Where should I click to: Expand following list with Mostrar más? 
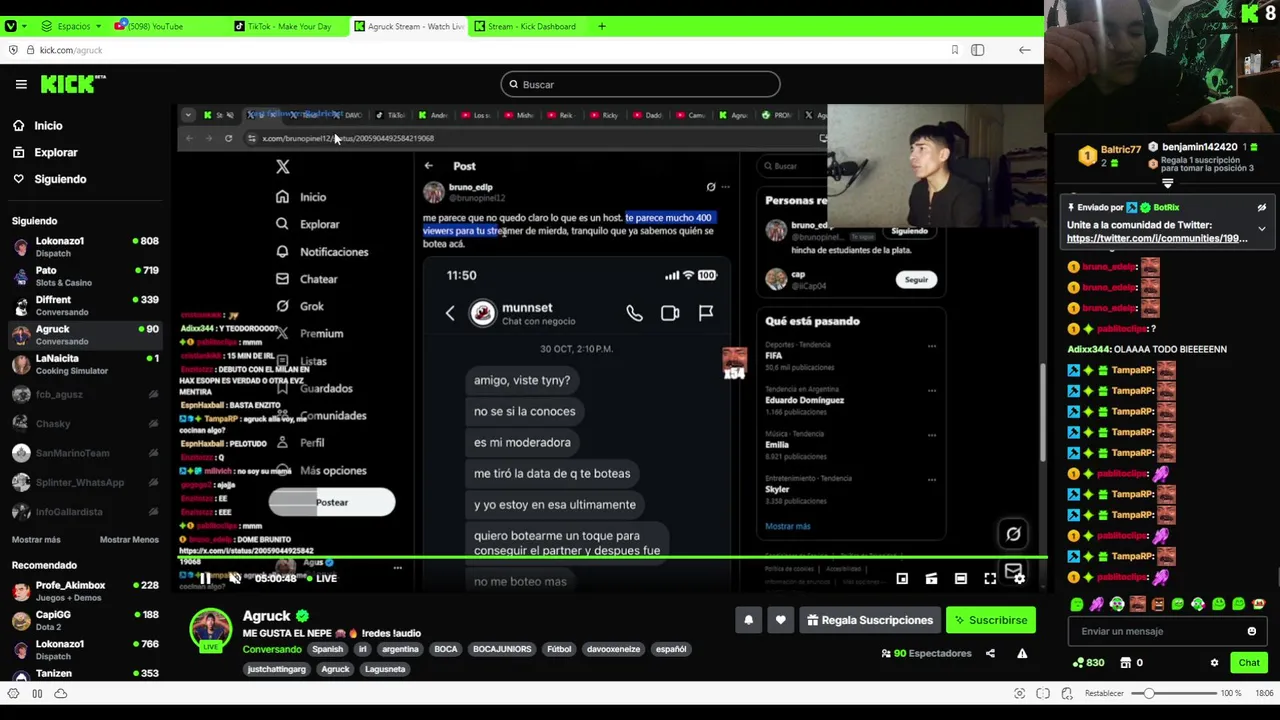click(36, 539)
